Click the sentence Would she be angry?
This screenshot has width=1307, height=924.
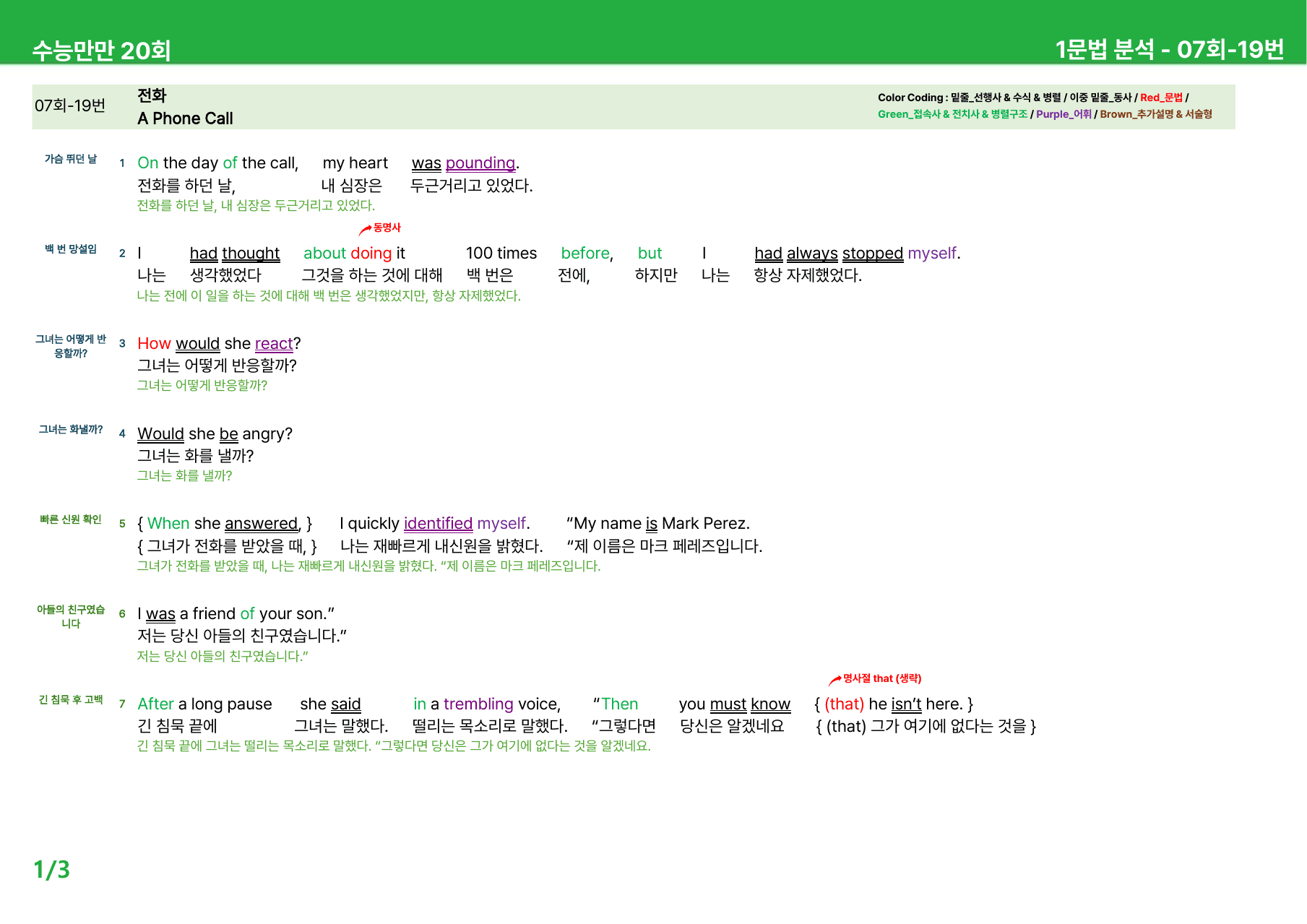click(215, 434)
